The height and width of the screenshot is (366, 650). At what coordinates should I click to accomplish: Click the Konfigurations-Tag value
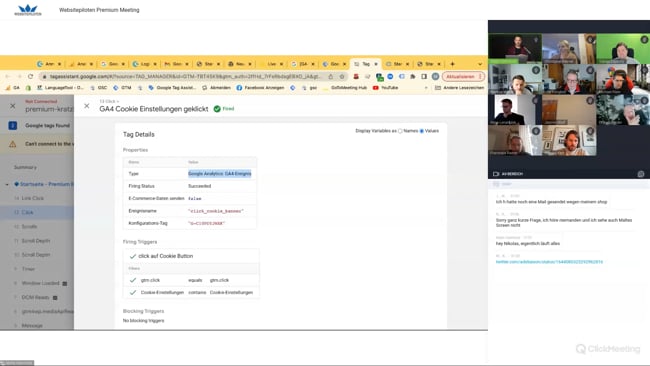206,223
